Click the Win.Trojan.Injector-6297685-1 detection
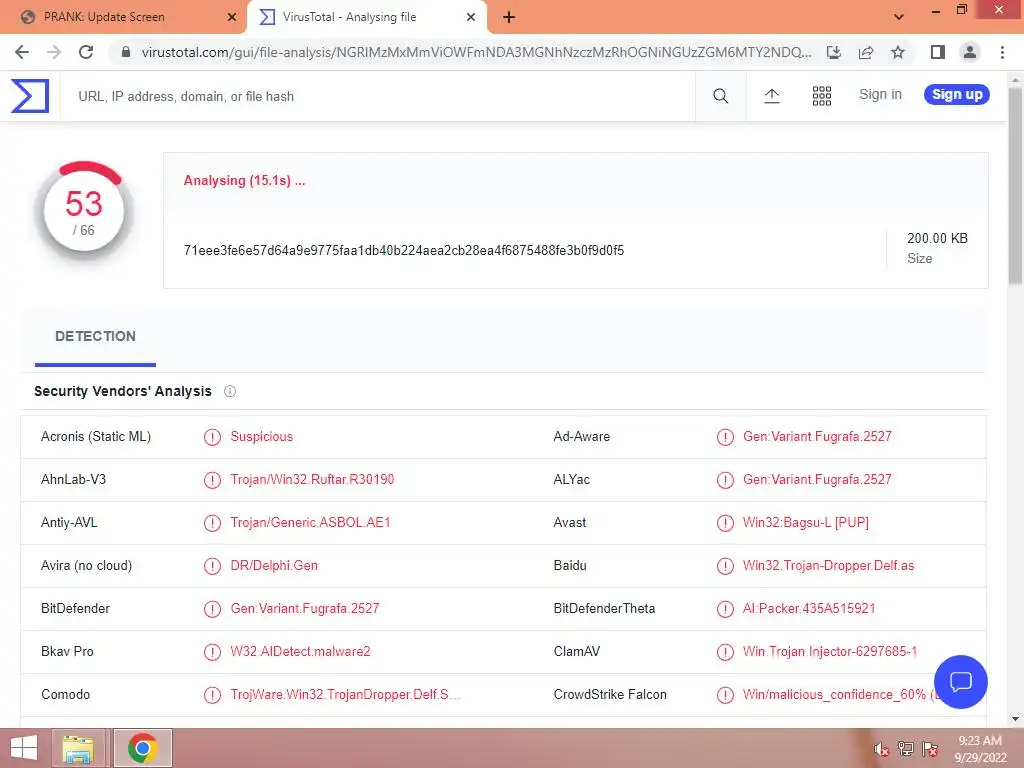The width and height of the screenshot is (1024, 768). click(x=830, y=652)
